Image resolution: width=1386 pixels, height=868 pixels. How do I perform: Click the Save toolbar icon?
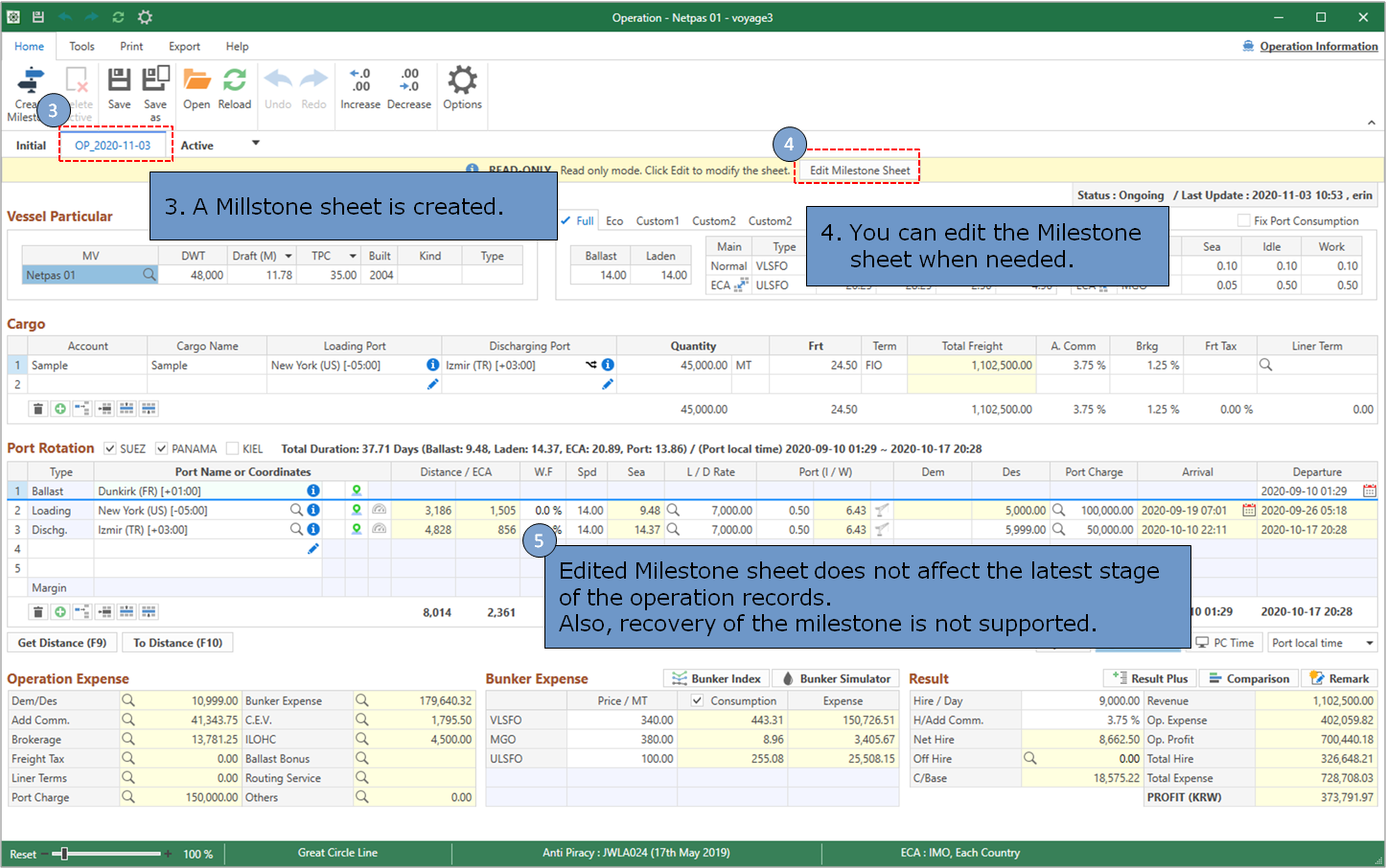(119, 88)
